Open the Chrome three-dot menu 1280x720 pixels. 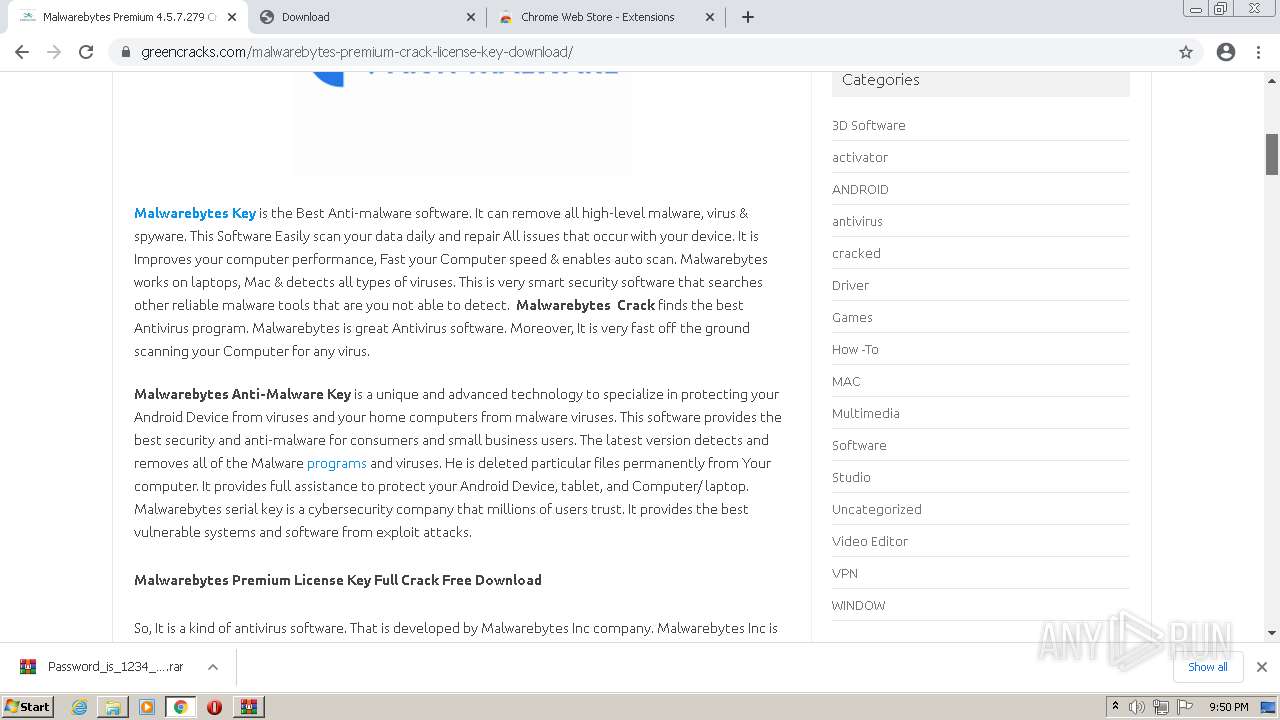pyautogui.click(x=1258, y=52)
